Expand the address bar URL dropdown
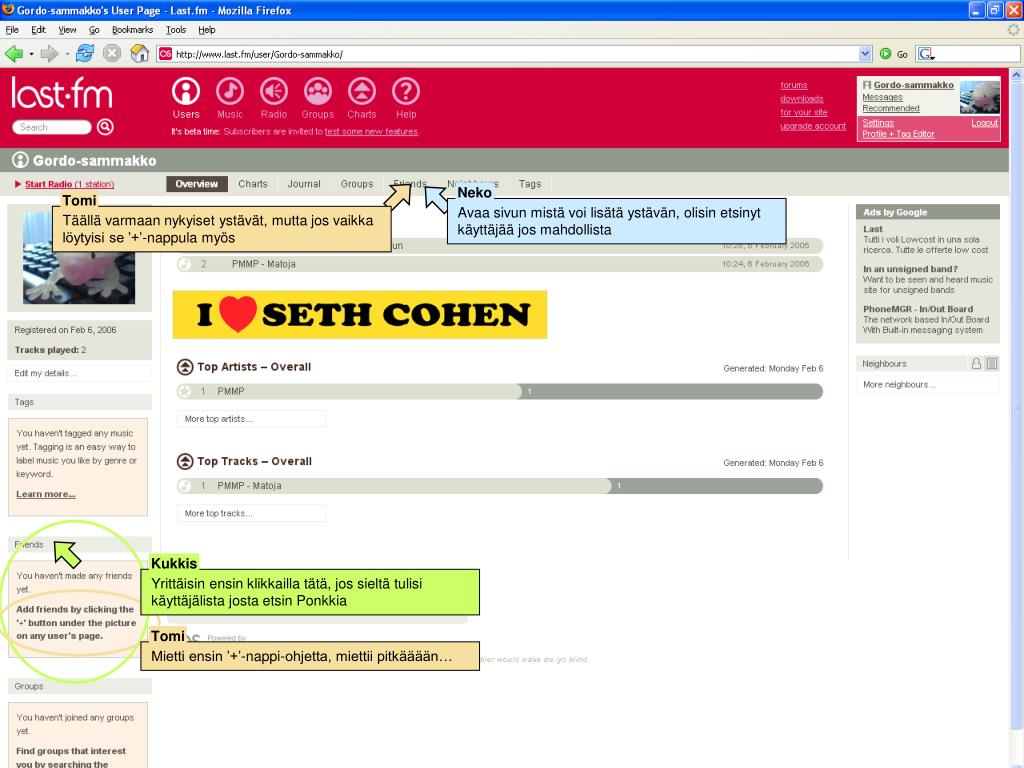The width and height of the screenshot is (1024, 768). click(x=865, y=54)
